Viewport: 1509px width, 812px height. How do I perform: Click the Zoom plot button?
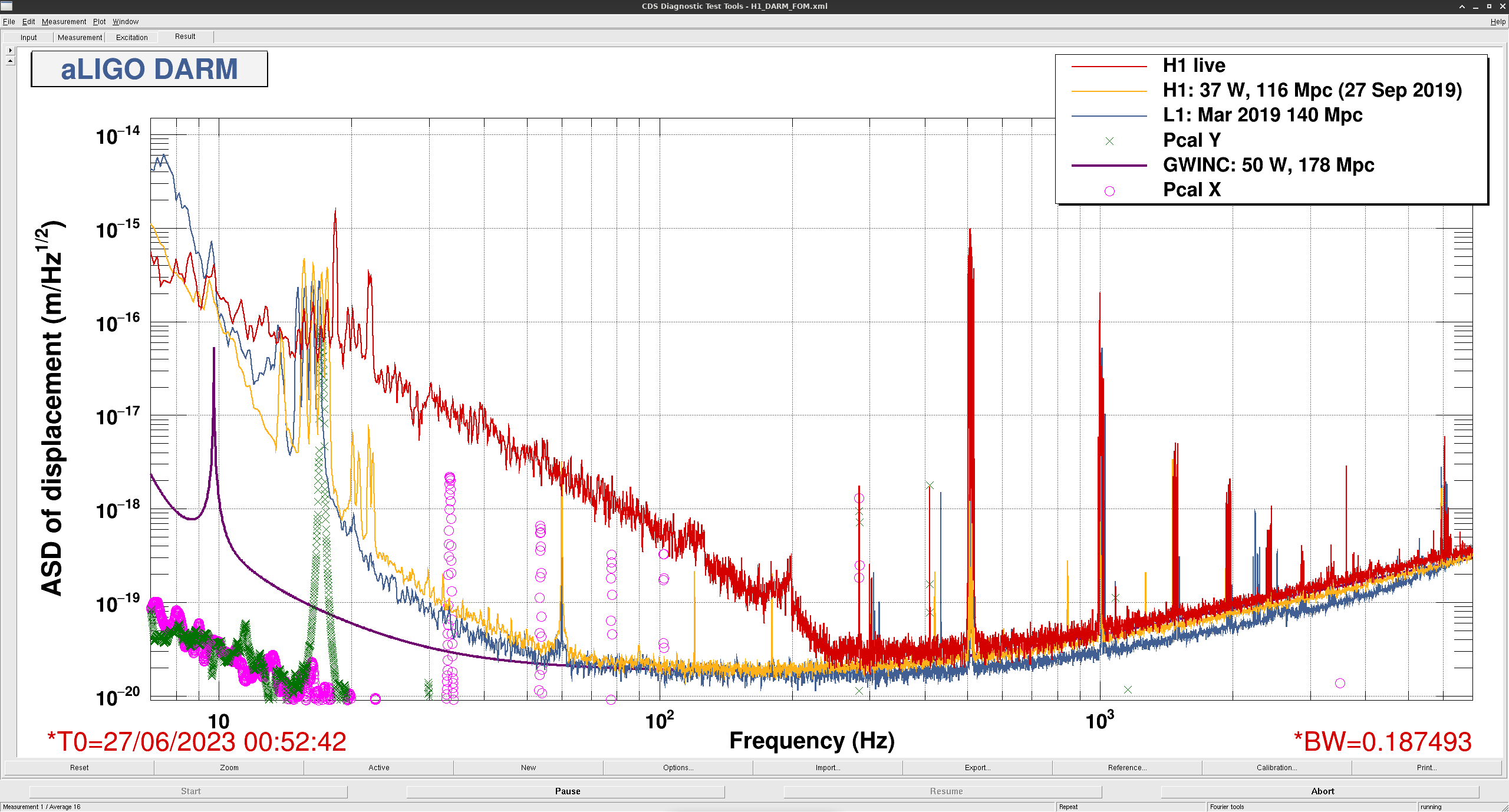point(229,767)
